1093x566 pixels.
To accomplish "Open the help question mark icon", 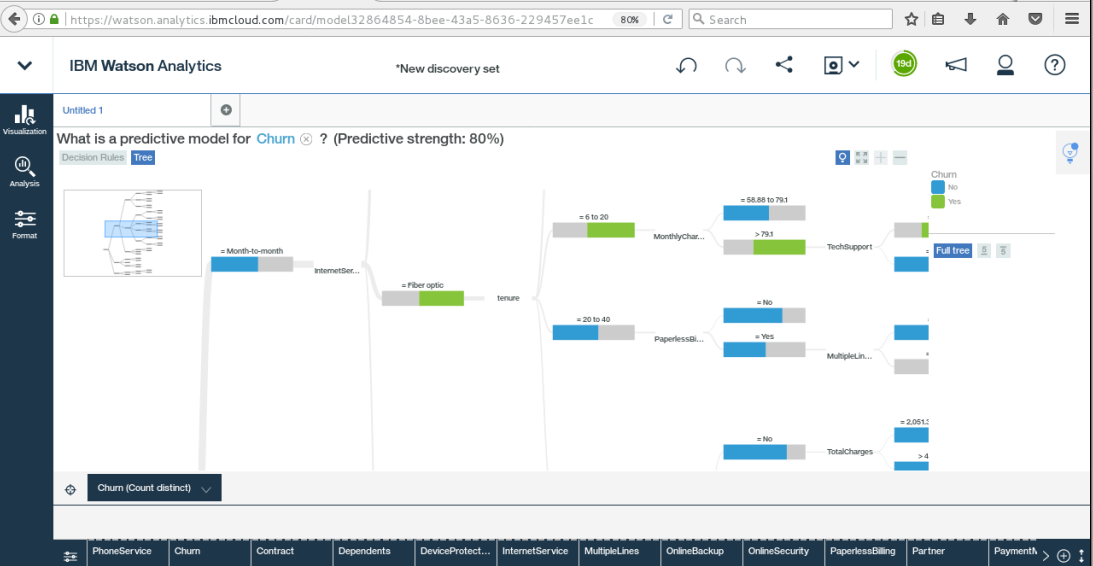I will pyautogui.click(x=1055, y=65).
